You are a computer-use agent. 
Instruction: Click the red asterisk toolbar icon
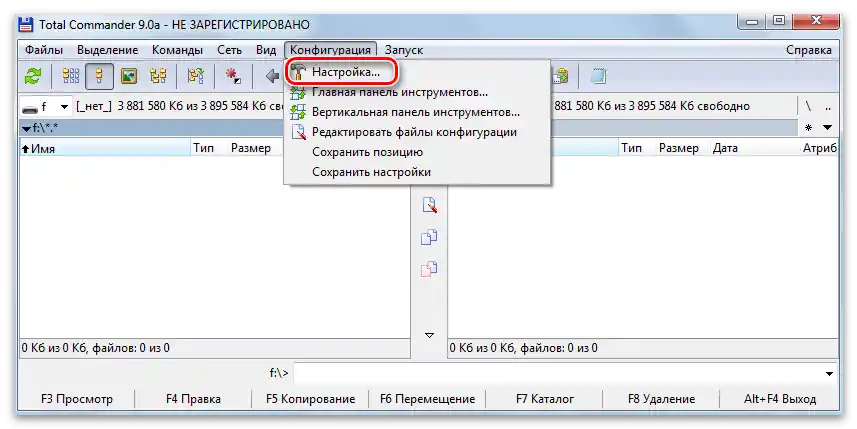[233, 76]
